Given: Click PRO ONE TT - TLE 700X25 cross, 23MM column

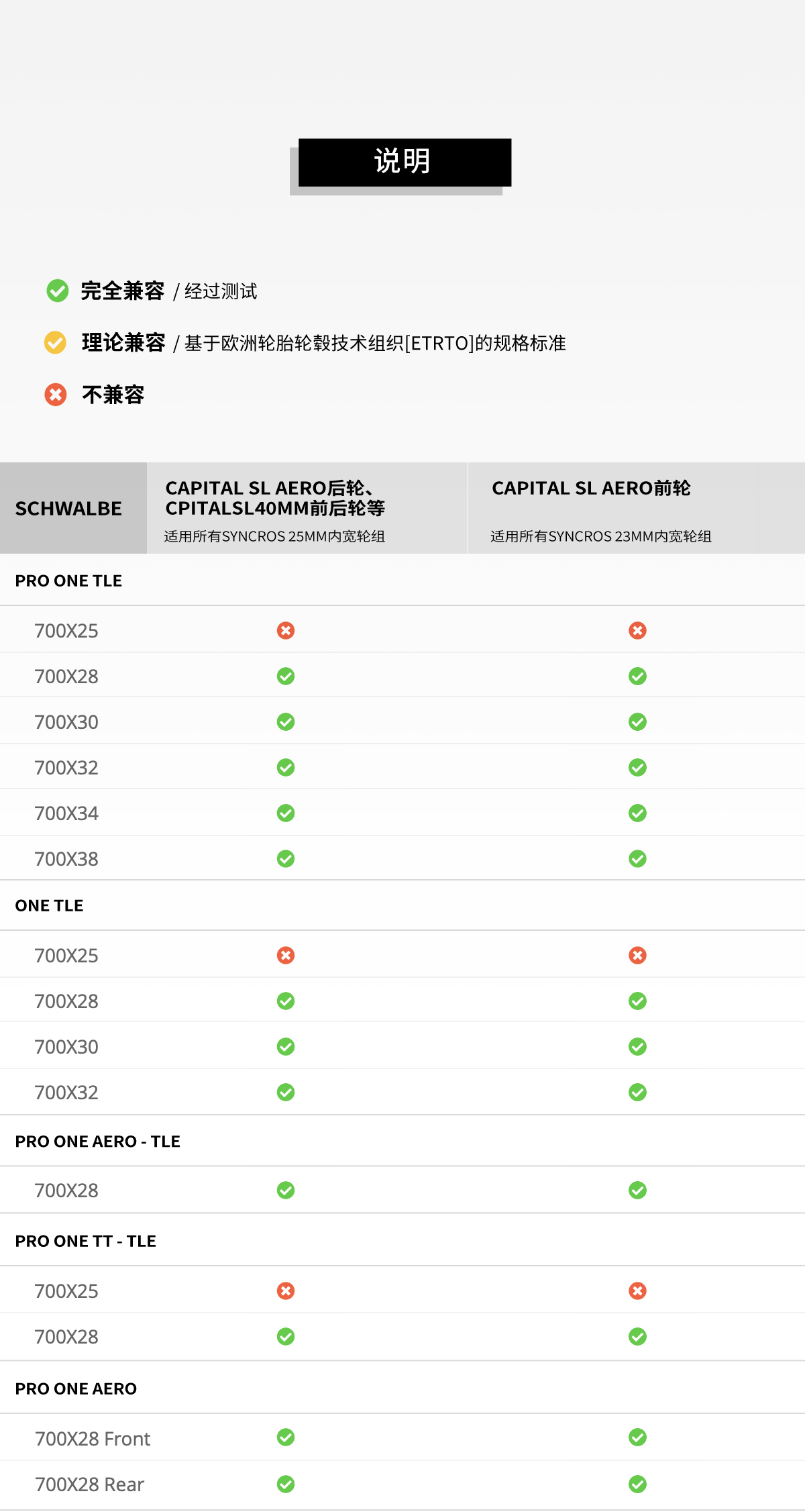Looking at the screenshot, I should [x=637, y=1291].
